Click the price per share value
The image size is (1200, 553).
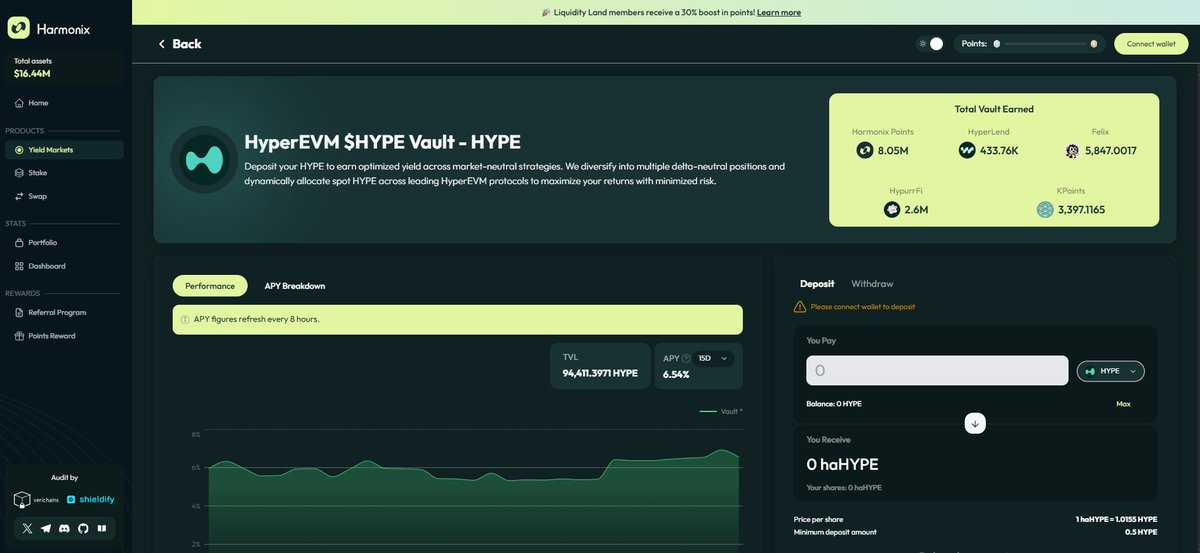coord(1116,519)
